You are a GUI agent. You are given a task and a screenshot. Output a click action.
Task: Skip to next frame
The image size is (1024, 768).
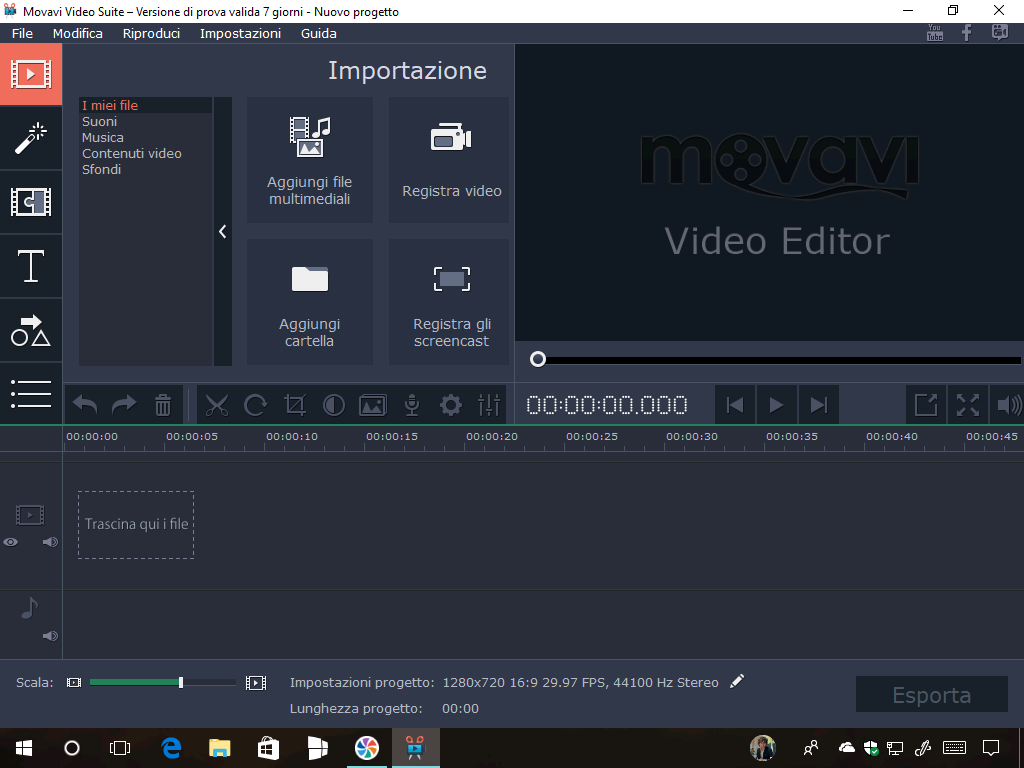coord(818,406)
